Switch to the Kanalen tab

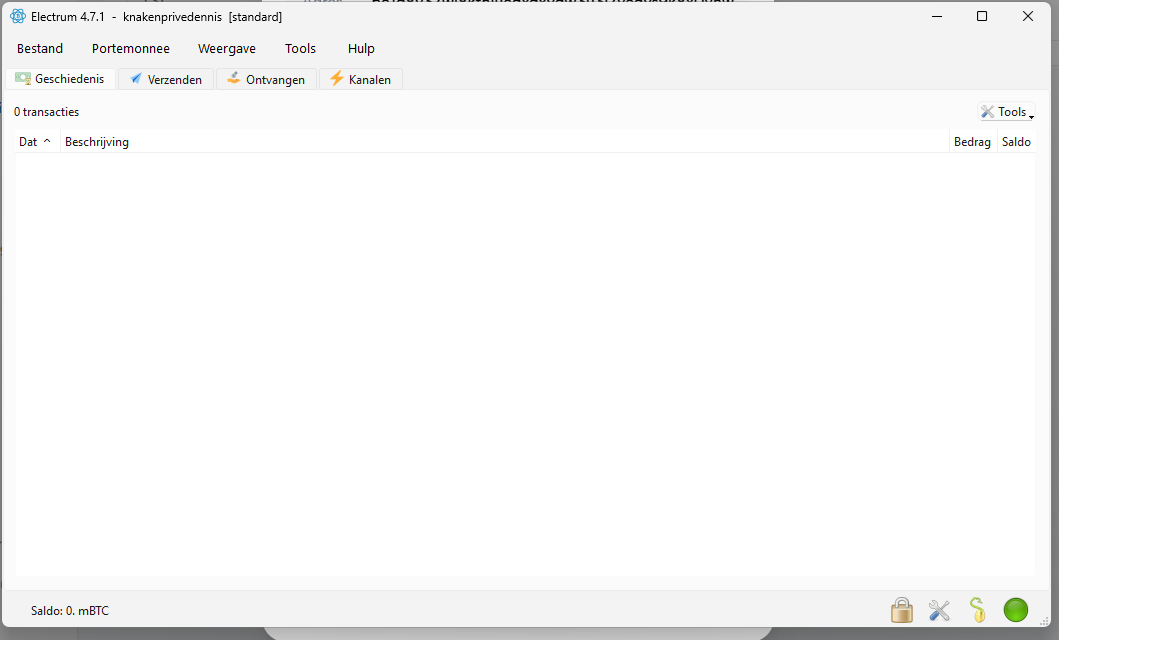[x=360, y=80]
